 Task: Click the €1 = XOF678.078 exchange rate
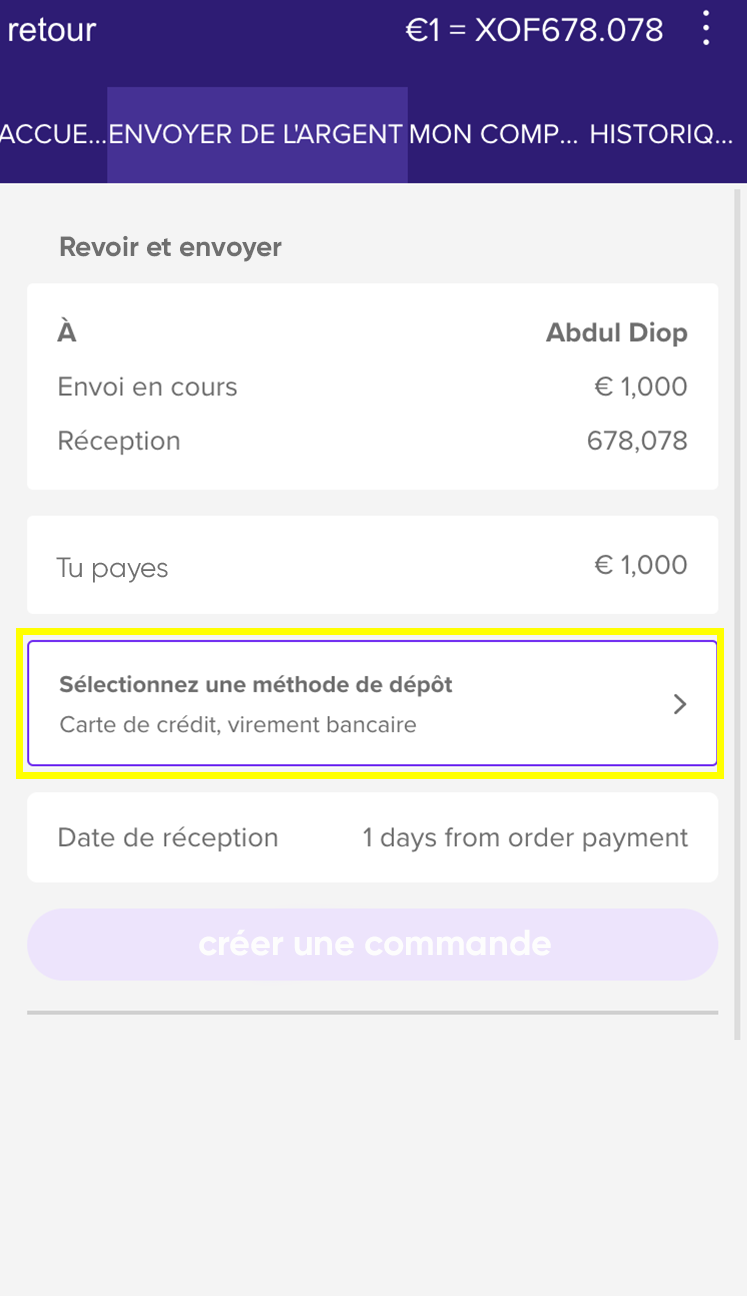(x=534, y=30)
